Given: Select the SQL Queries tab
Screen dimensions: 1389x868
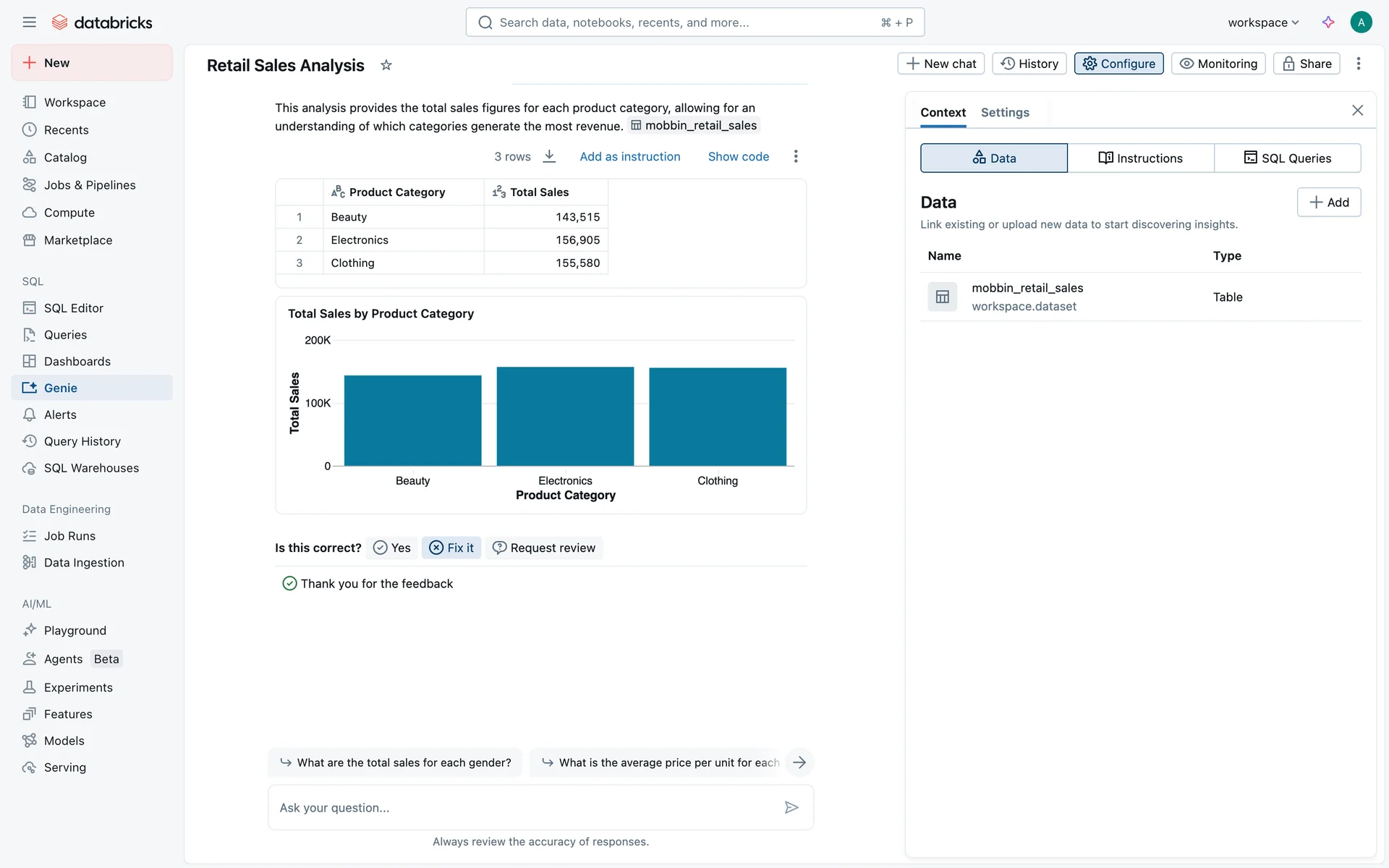Looking at the screenshot, I should pos(1287,158).
